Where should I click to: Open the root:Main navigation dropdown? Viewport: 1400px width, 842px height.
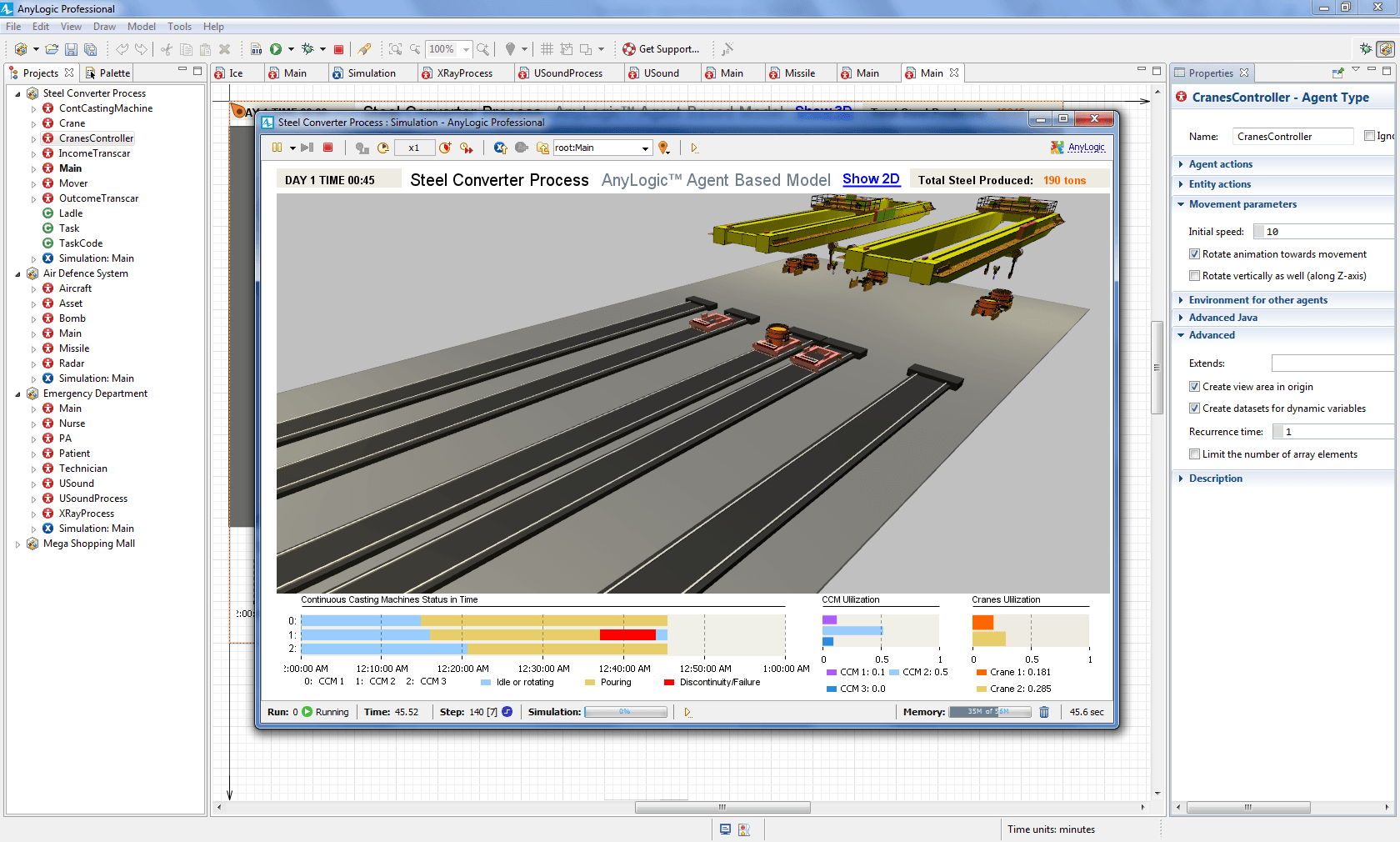646,148
